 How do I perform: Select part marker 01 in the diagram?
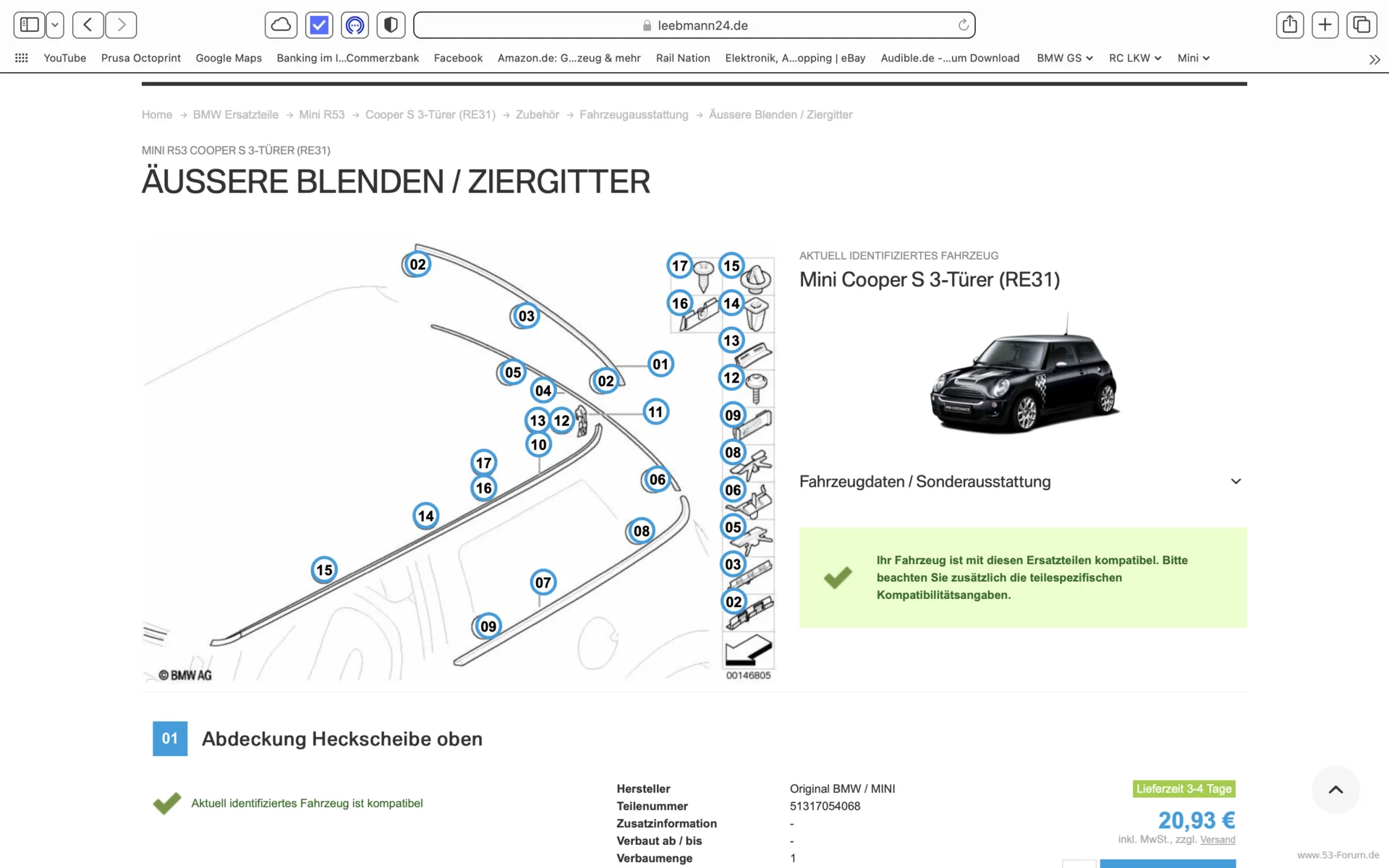(x=660, y=364)
